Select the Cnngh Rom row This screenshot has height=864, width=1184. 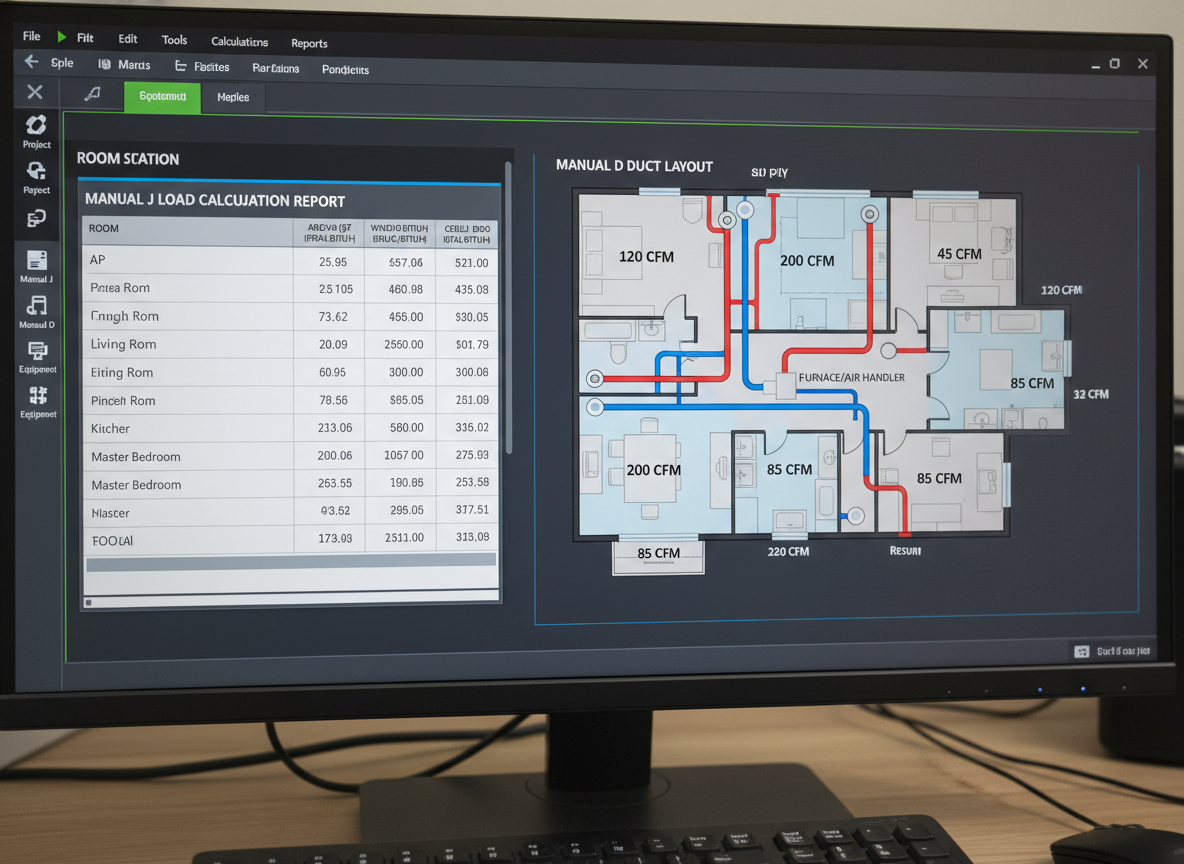pos(291,316)
